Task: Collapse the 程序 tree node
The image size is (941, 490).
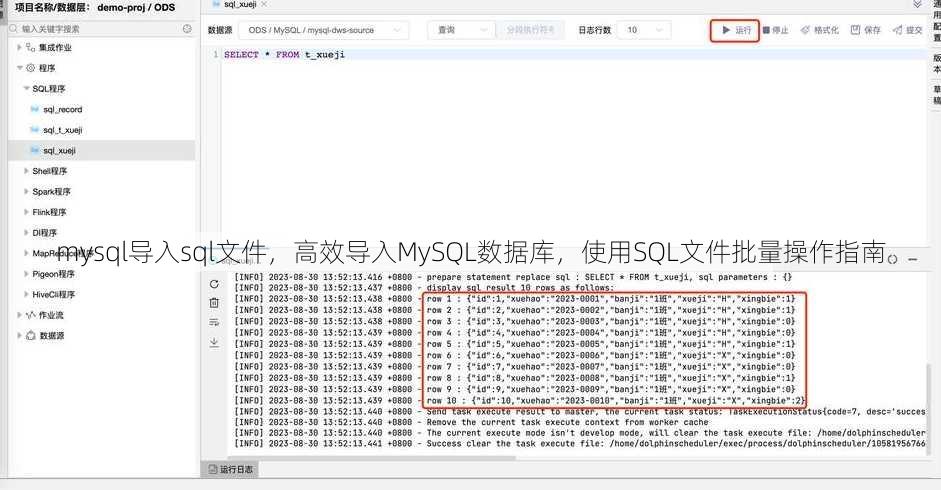Action: [19, 68]
